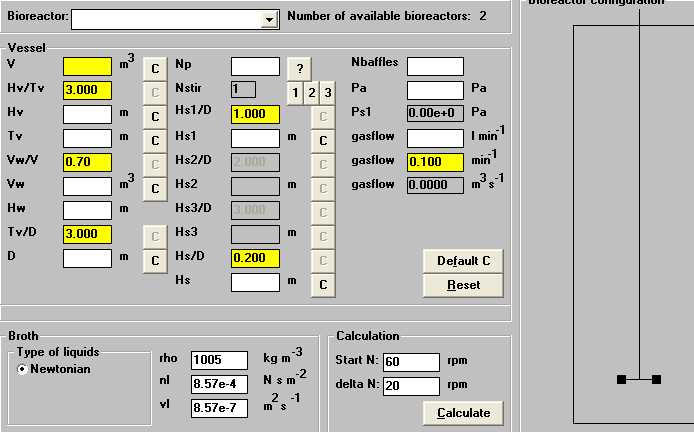This screenshot has width=694, height=432.
Task: Click the Hs2/D field showing 2.000
Action: tap(255, 162)
